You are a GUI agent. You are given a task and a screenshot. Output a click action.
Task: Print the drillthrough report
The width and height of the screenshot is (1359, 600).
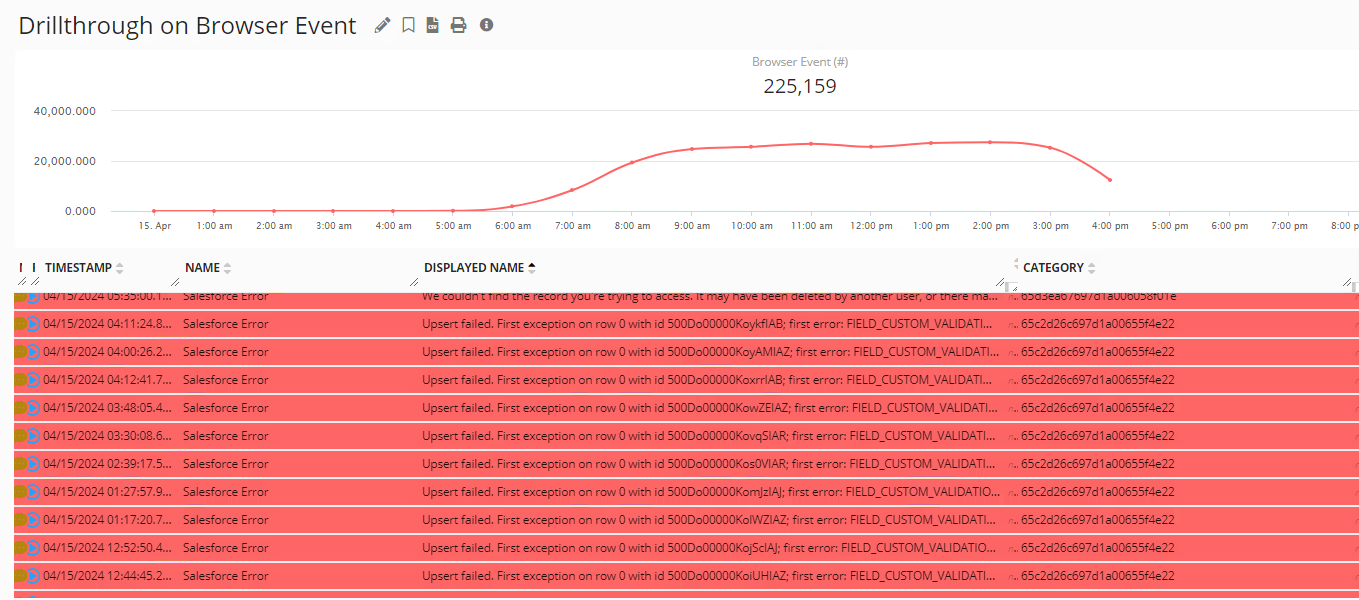458,25
